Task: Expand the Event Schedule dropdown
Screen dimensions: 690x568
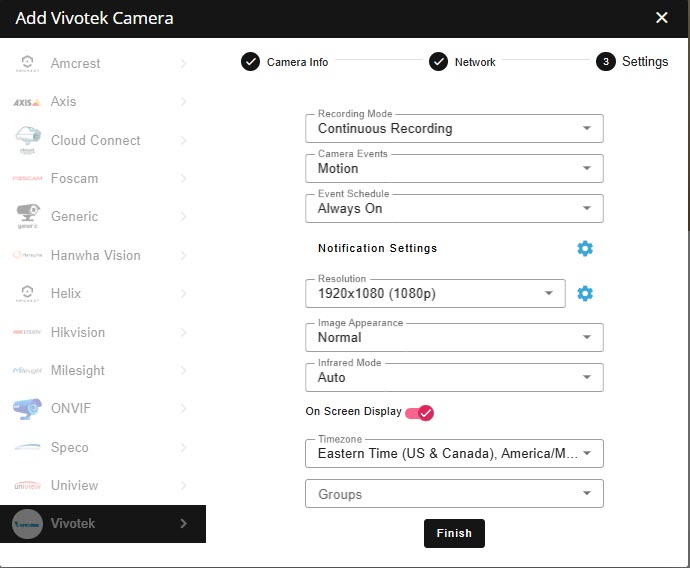Action: coord(454,208)
